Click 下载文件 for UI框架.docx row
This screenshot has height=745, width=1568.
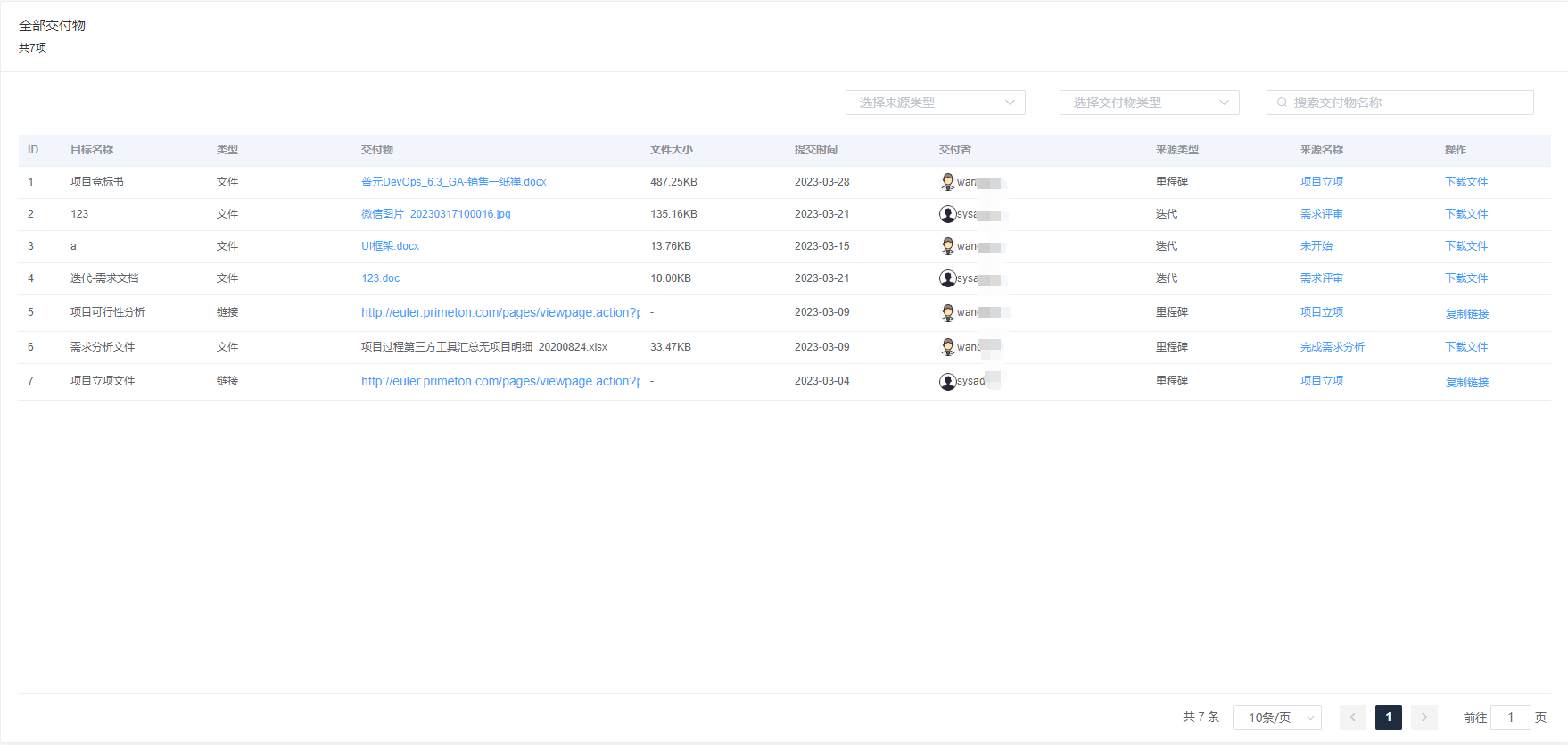(1465, 246)
